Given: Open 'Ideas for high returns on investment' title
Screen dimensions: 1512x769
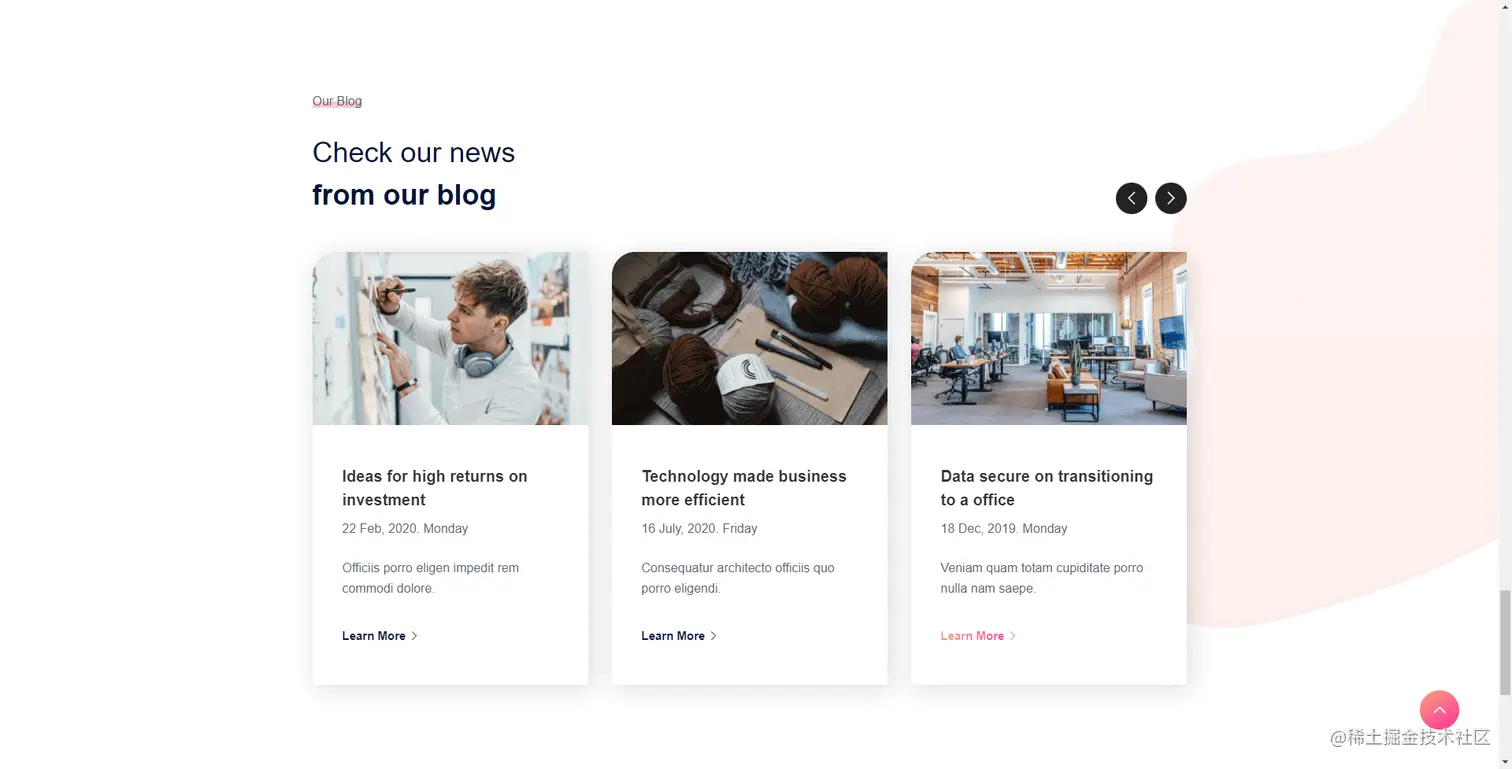Looking at the screenshot, I should pyautogui.click(x=435, y=488).
